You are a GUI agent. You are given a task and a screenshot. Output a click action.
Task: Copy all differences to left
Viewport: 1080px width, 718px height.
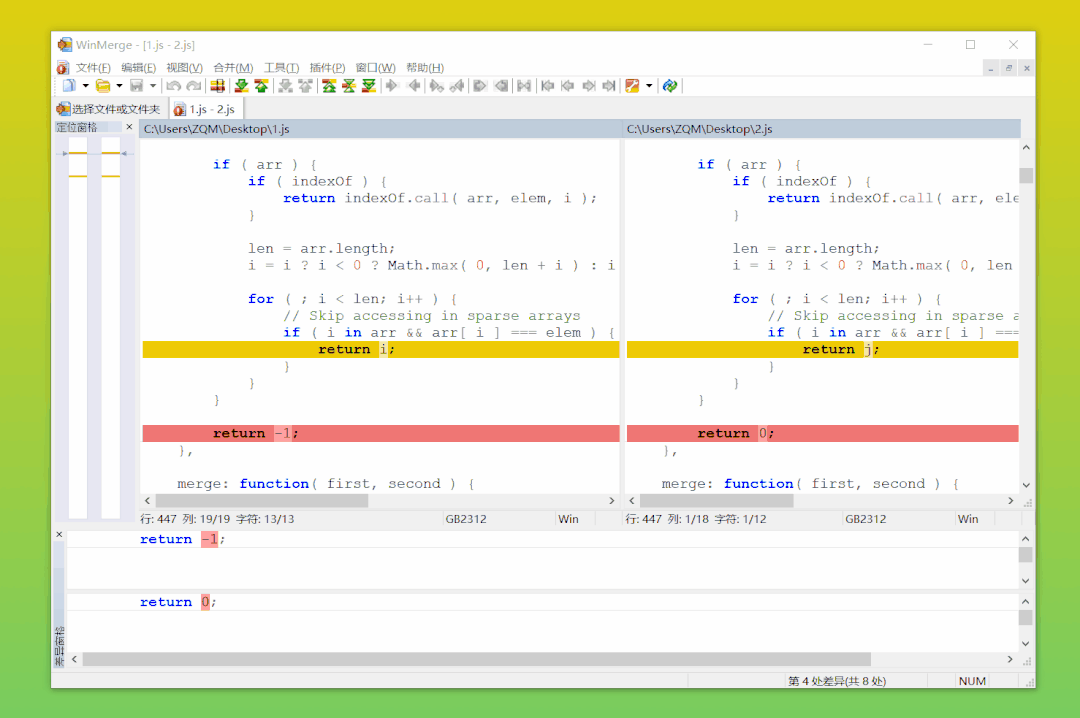pyautogui.click(x=501, y=85)
